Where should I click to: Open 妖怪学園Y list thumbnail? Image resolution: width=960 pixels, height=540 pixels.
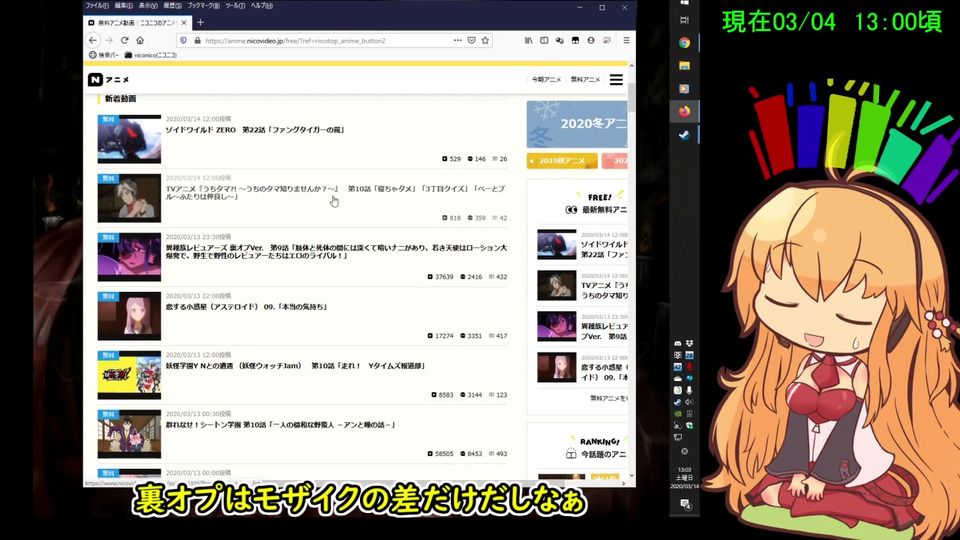pos(129,375)
